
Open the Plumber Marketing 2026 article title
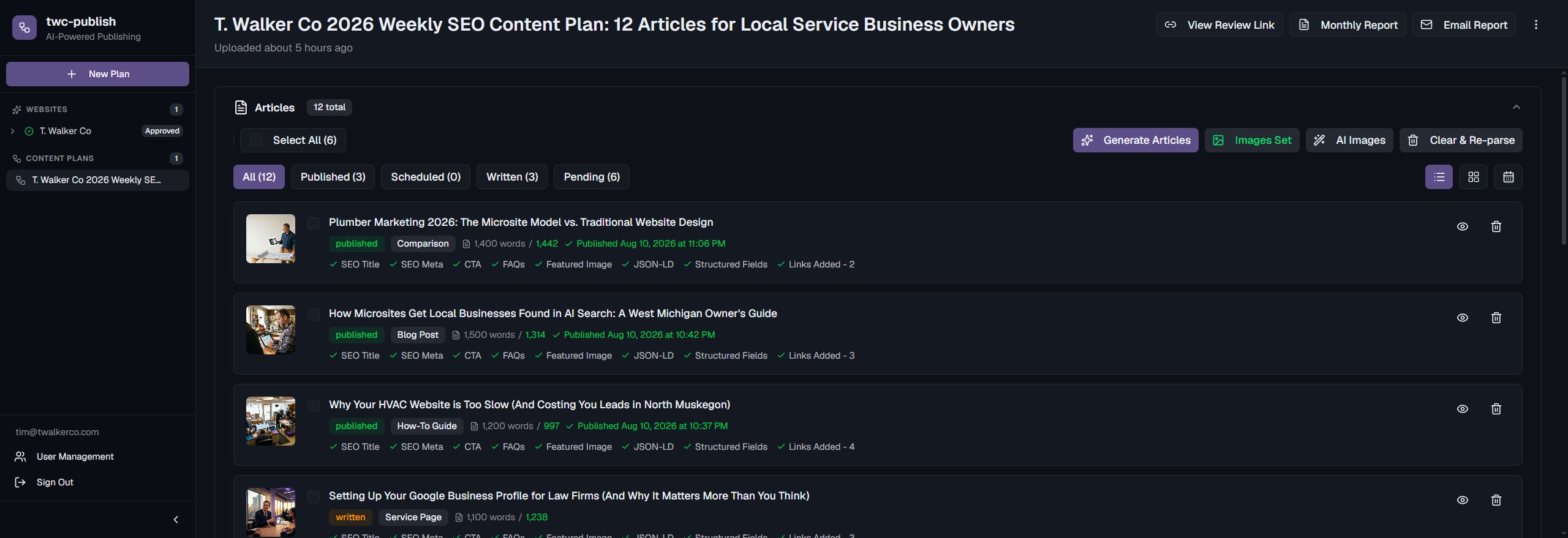click(521, 222)
